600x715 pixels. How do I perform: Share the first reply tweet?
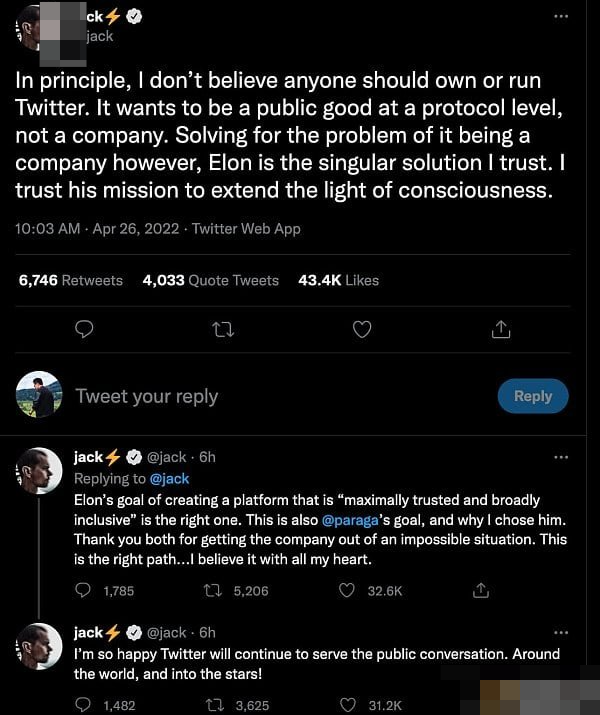coord(481,591)
